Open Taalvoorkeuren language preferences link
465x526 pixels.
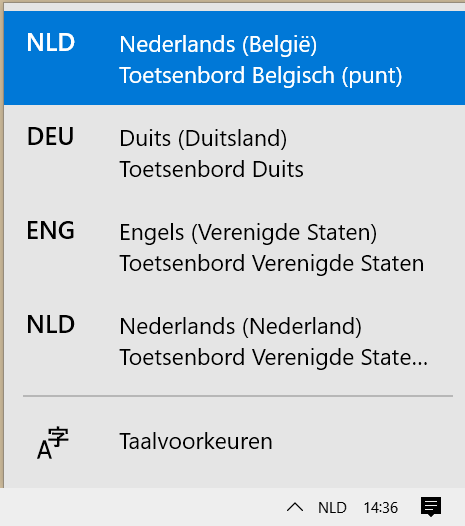196,441
